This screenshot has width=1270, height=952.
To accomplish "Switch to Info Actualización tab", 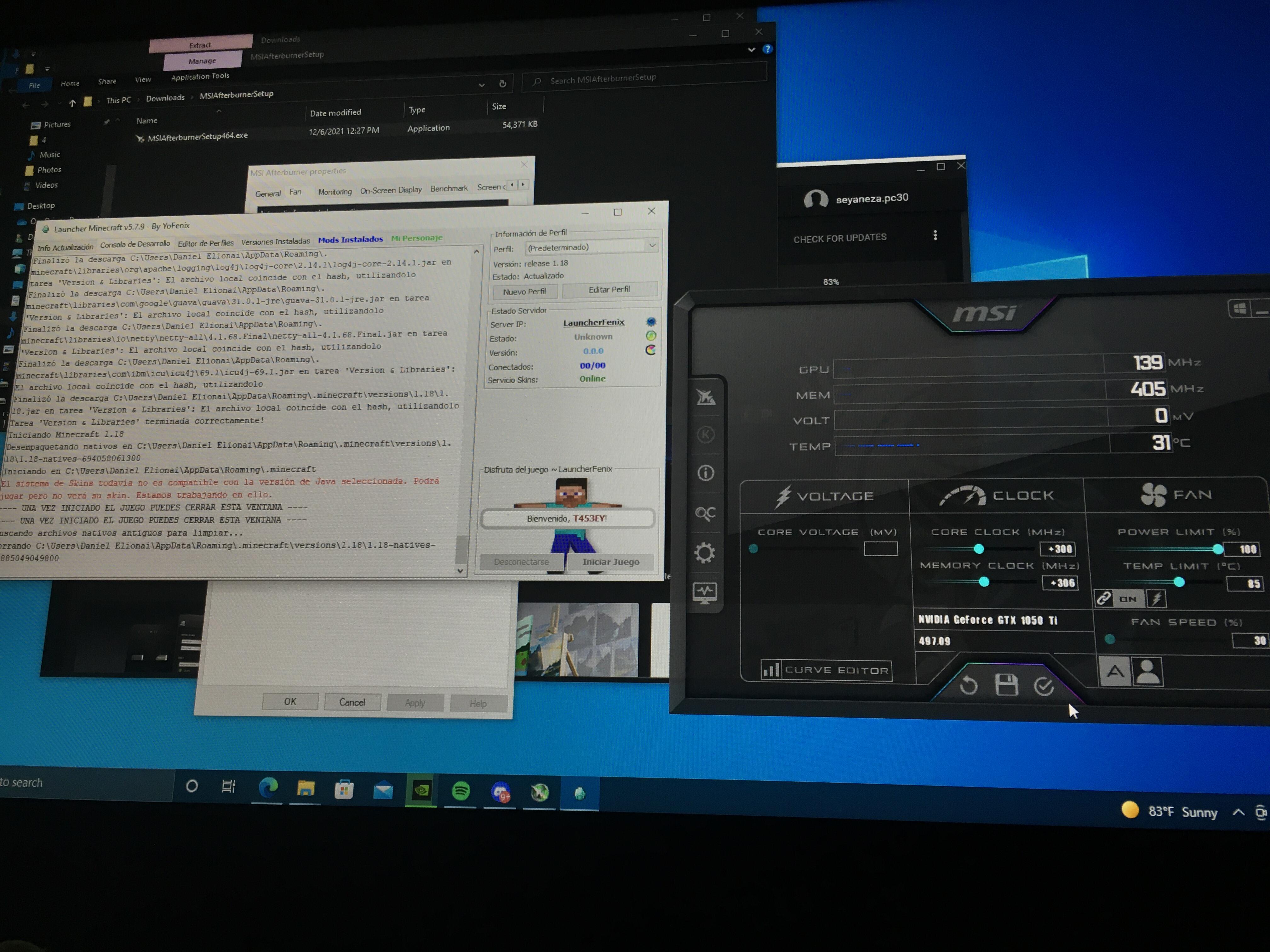I will point(65,247).
